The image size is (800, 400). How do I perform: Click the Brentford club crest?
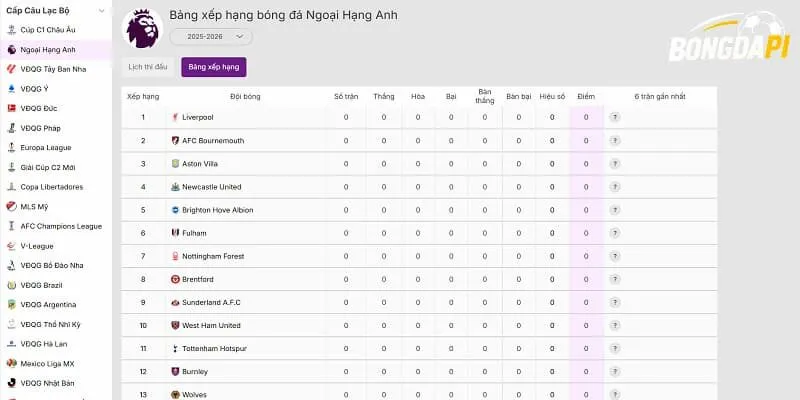176,279
